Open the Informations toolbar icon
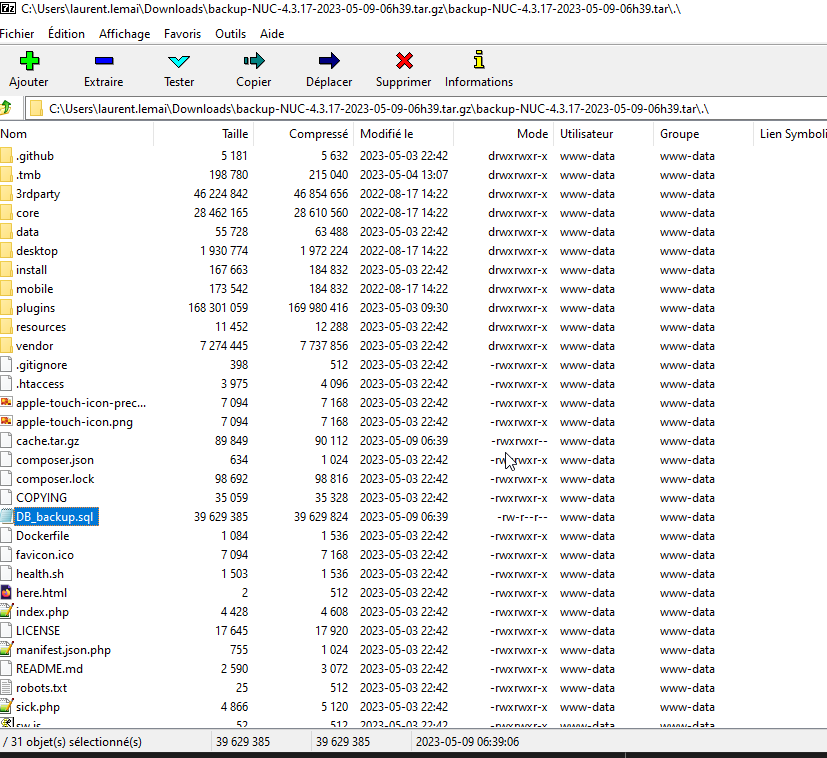 pos(479,60)
